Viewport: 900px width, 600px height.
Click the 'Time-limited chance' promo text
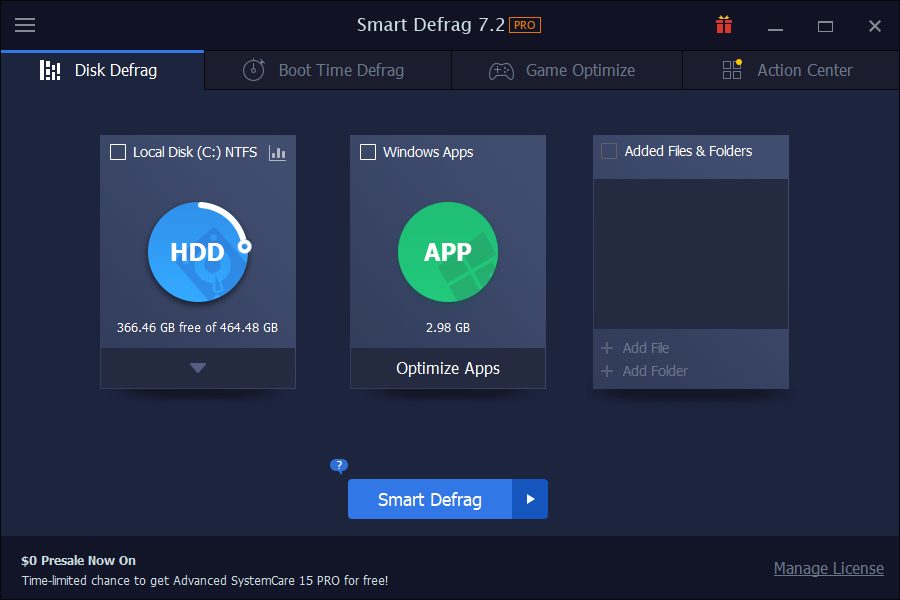pyautogui.click(x=205, y=580)
